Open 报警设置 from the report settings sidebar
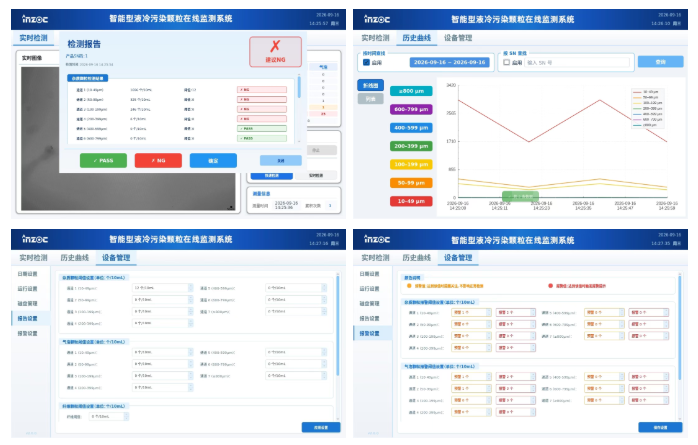698x445 pixels. click(28, 333)
